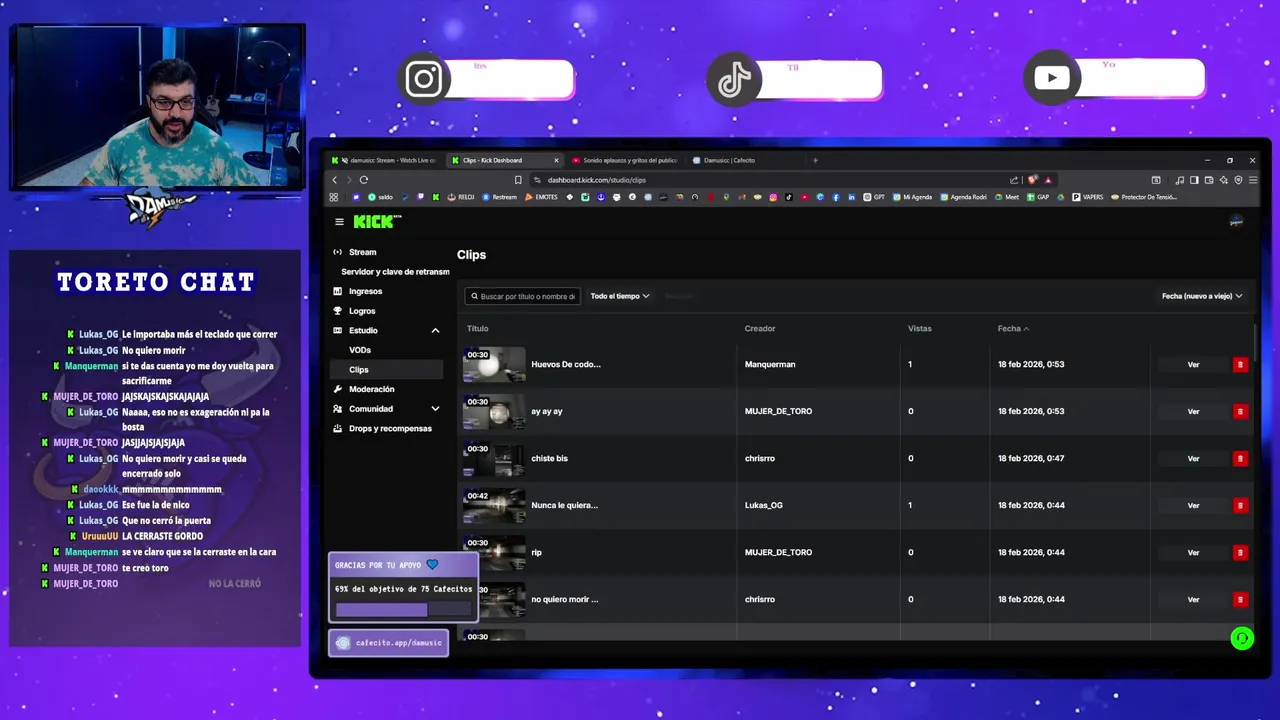
Task: Sort clips by Fecha column header
Action: (1013, 328)
